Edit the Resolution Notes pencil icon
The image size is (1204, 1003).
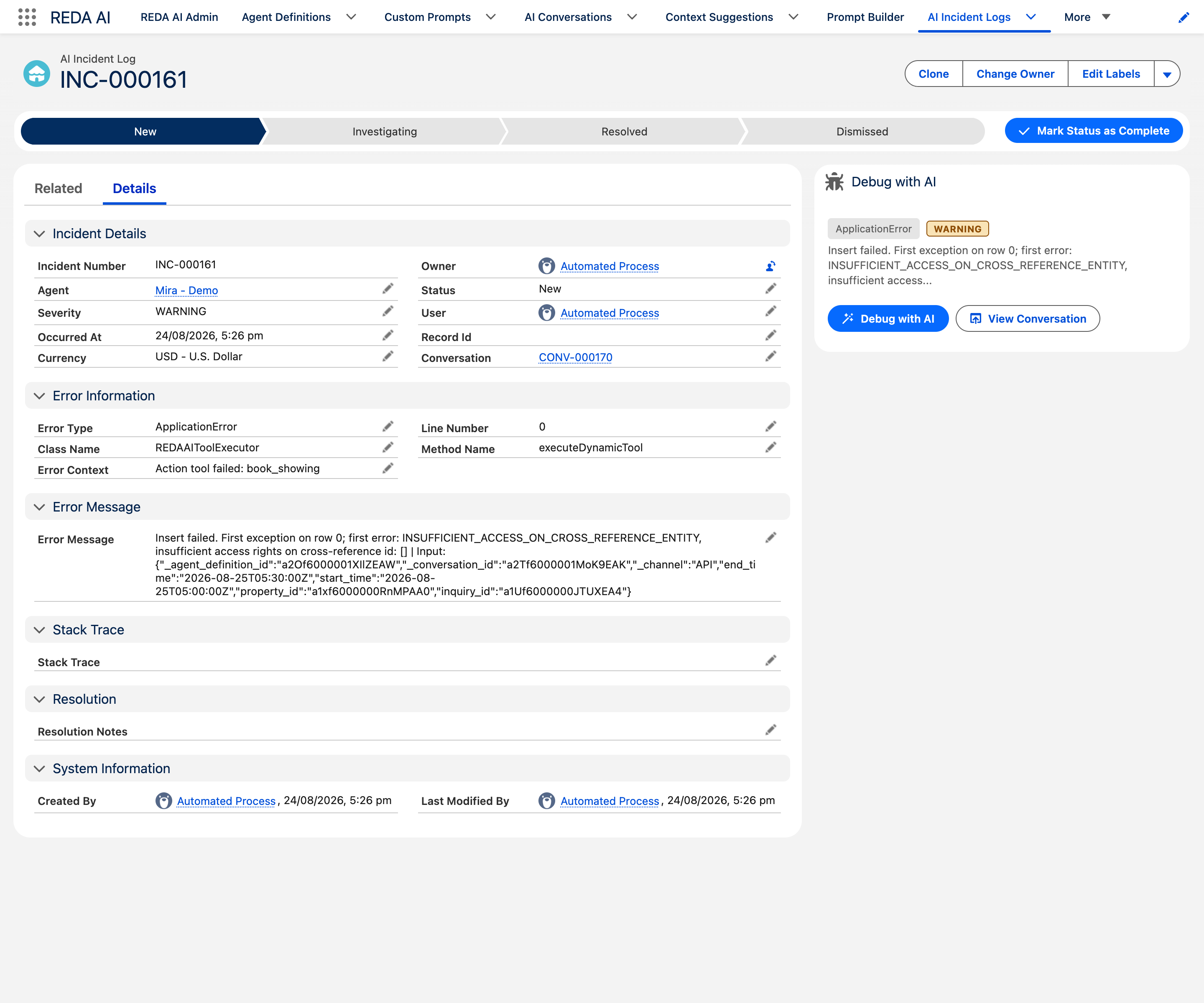pyautogui.click(x=770, y=730)
